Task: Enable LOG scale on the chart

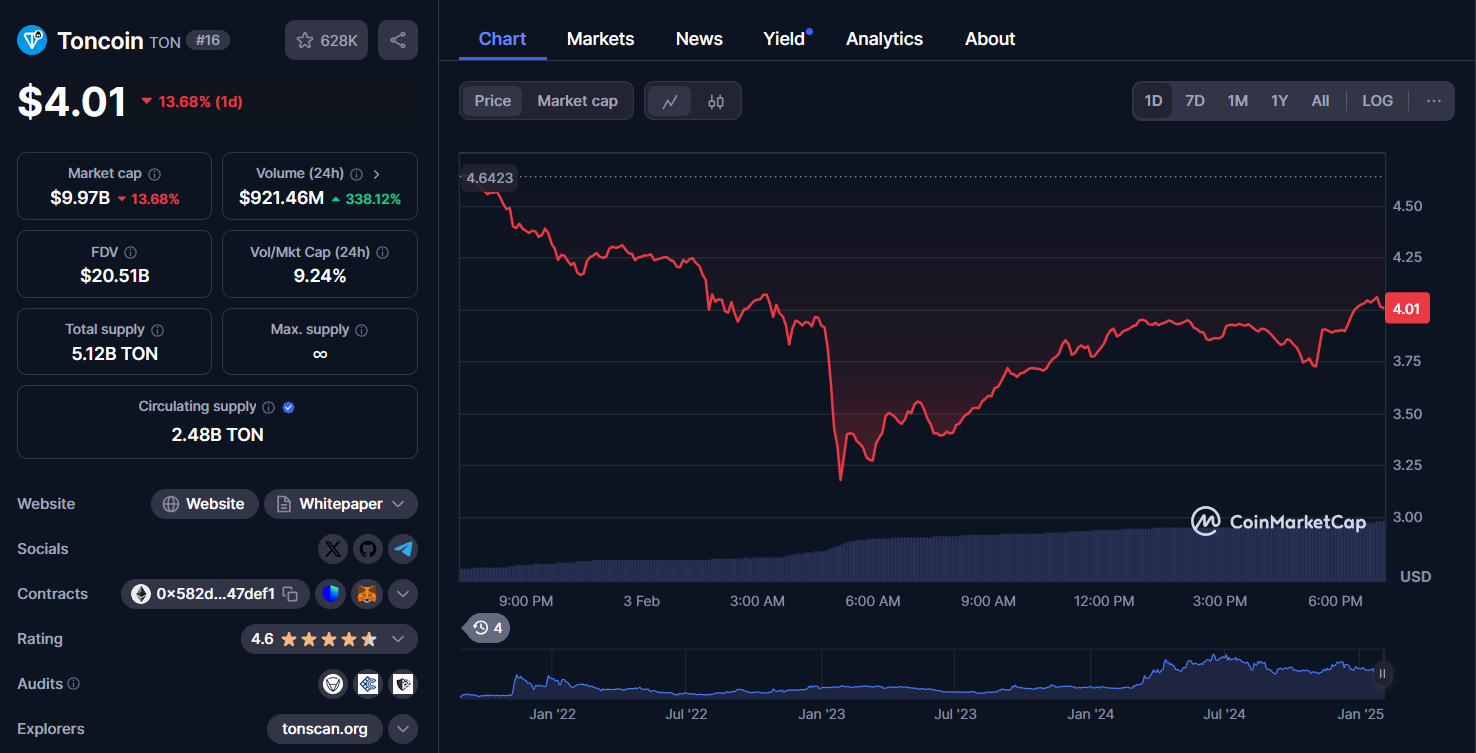Action: [1377, 100]
